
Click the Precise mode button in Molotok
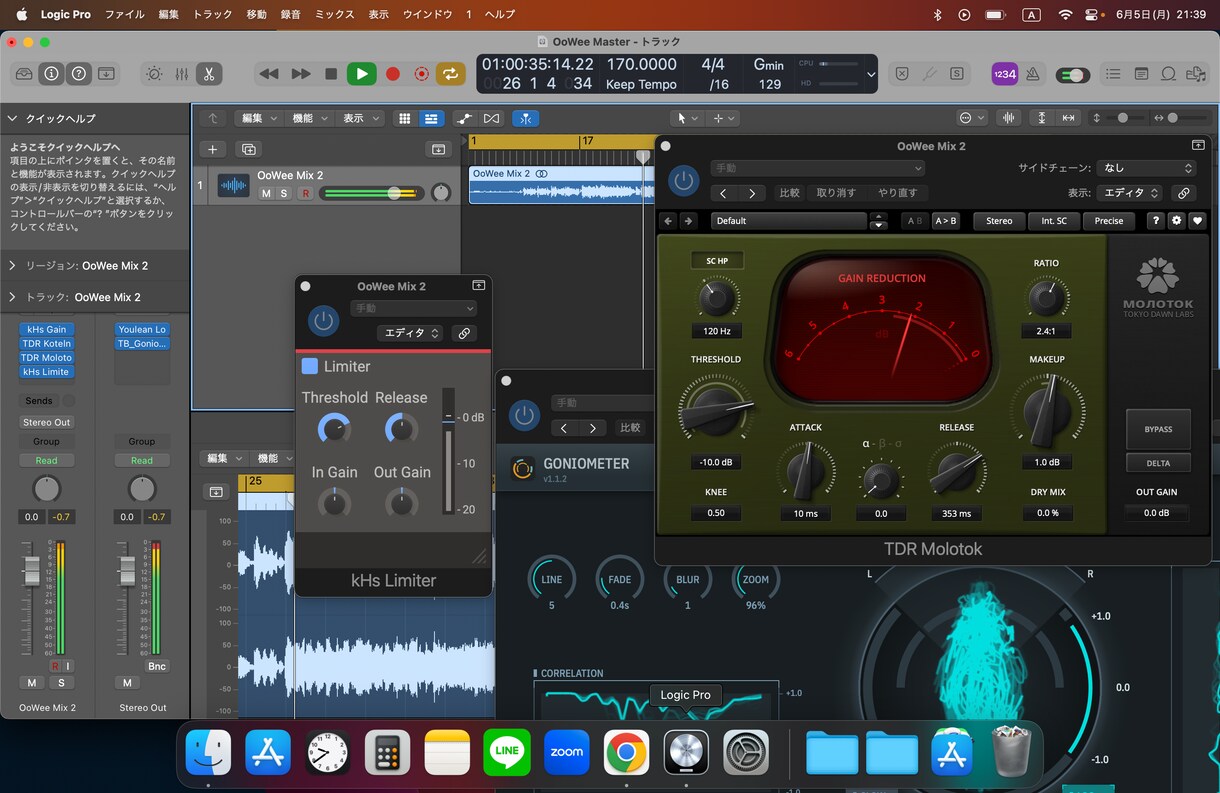(x=1108, y=221)
